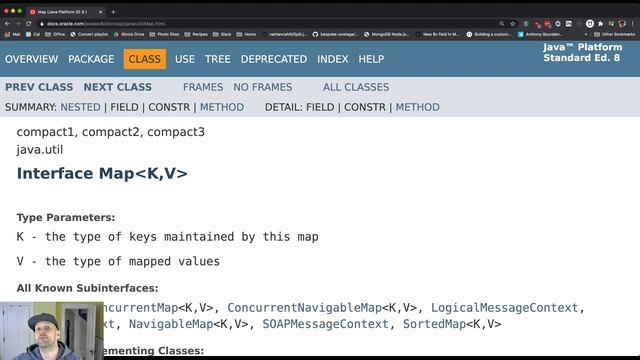Expand the Other Bookmarks folder
This screenshot has height=360, width=640.
(615, 34)
